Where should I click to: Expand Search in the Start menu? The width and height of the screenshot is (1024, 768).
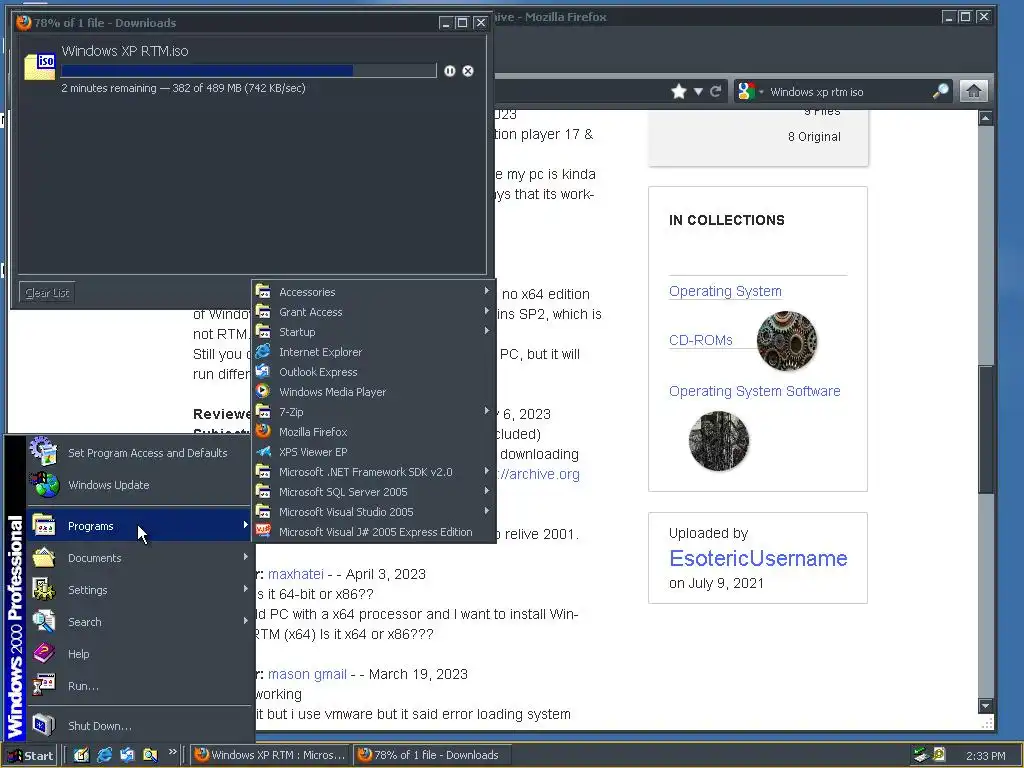coord(139,622)
